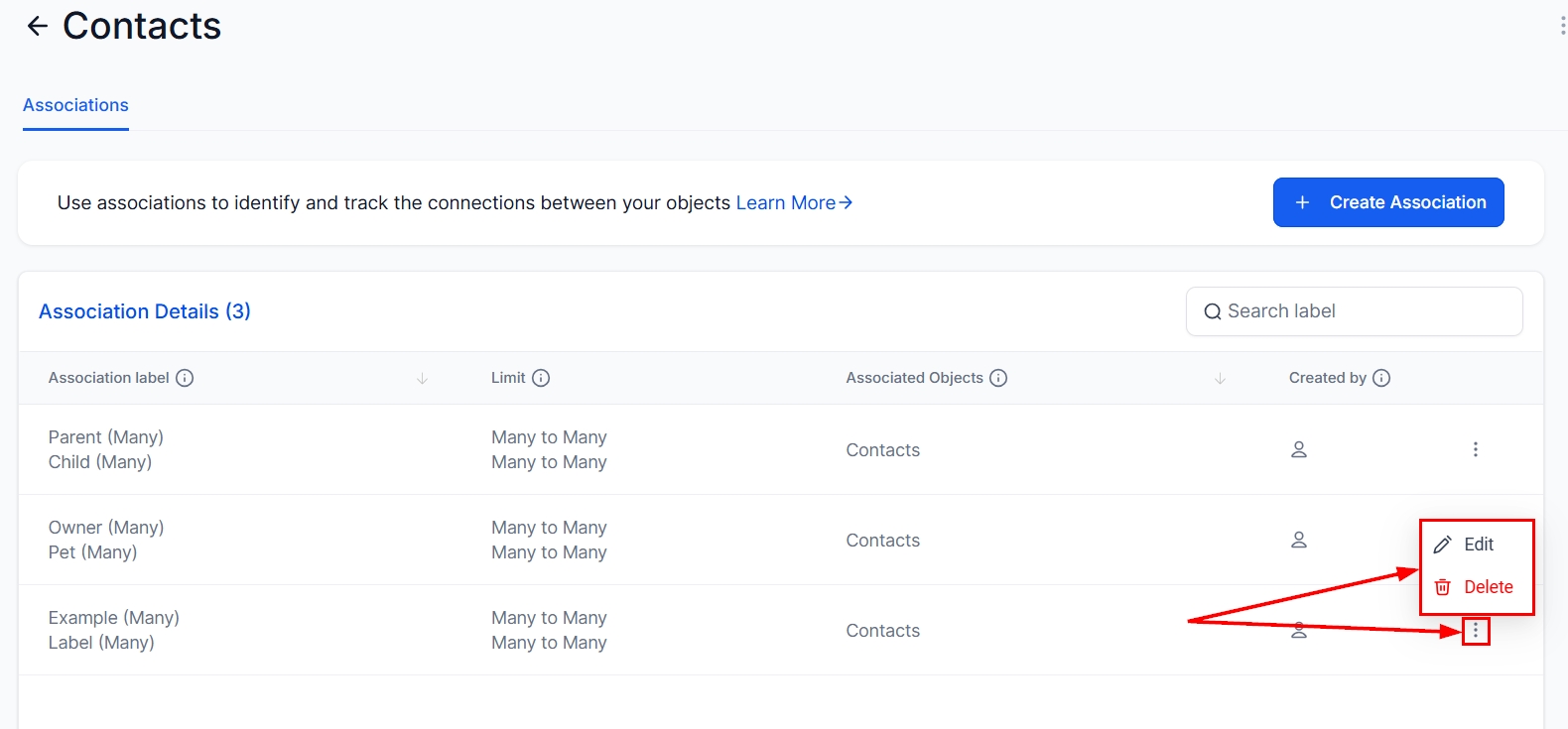Open the three-dot menu for Parent/Child row
This screenshot has height=729, width=1568.
click(x=1476, y=449)
